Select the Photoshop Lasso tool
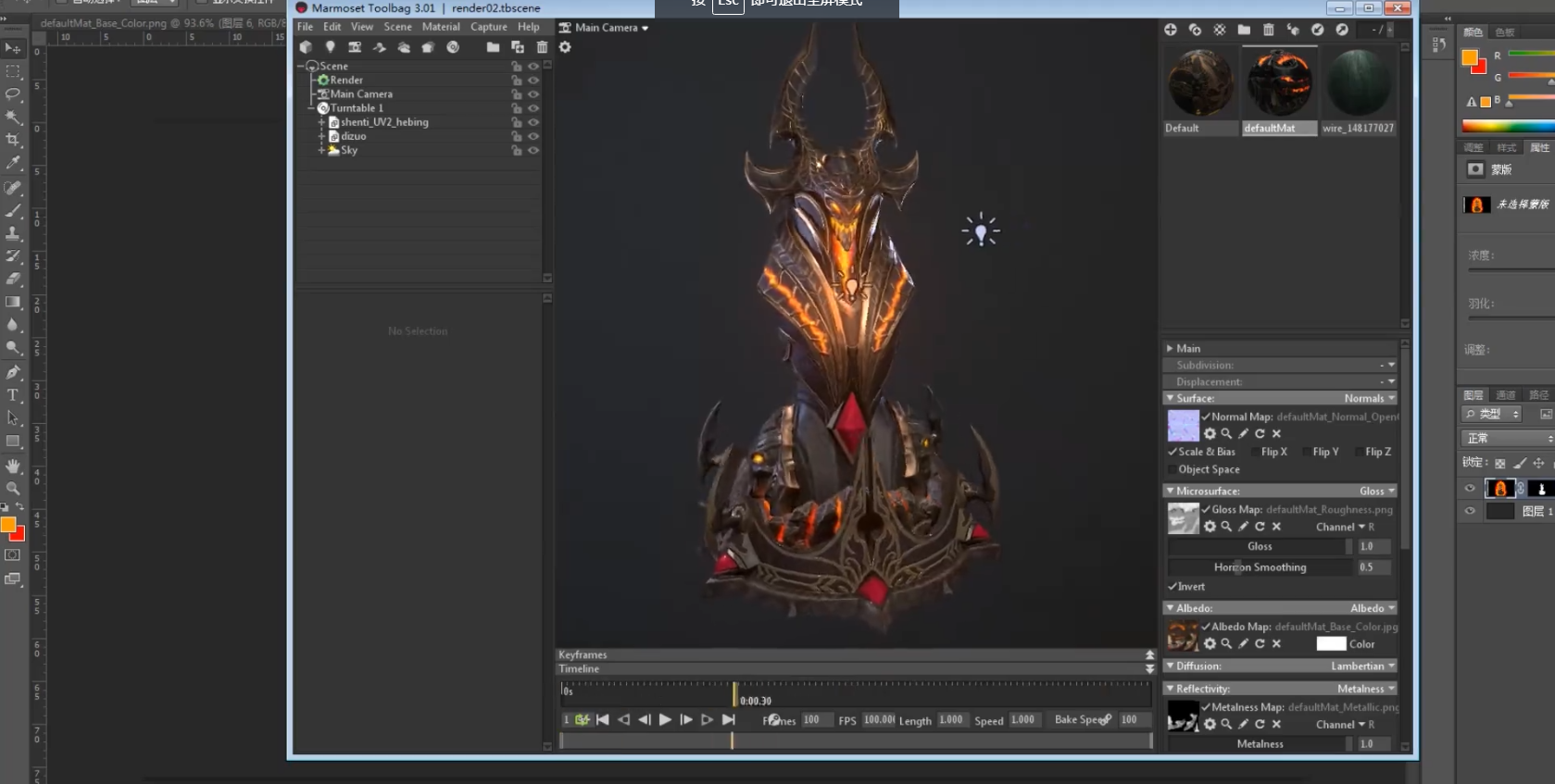This screenshot has height=784, width=1555. click(x=13, y=94)
